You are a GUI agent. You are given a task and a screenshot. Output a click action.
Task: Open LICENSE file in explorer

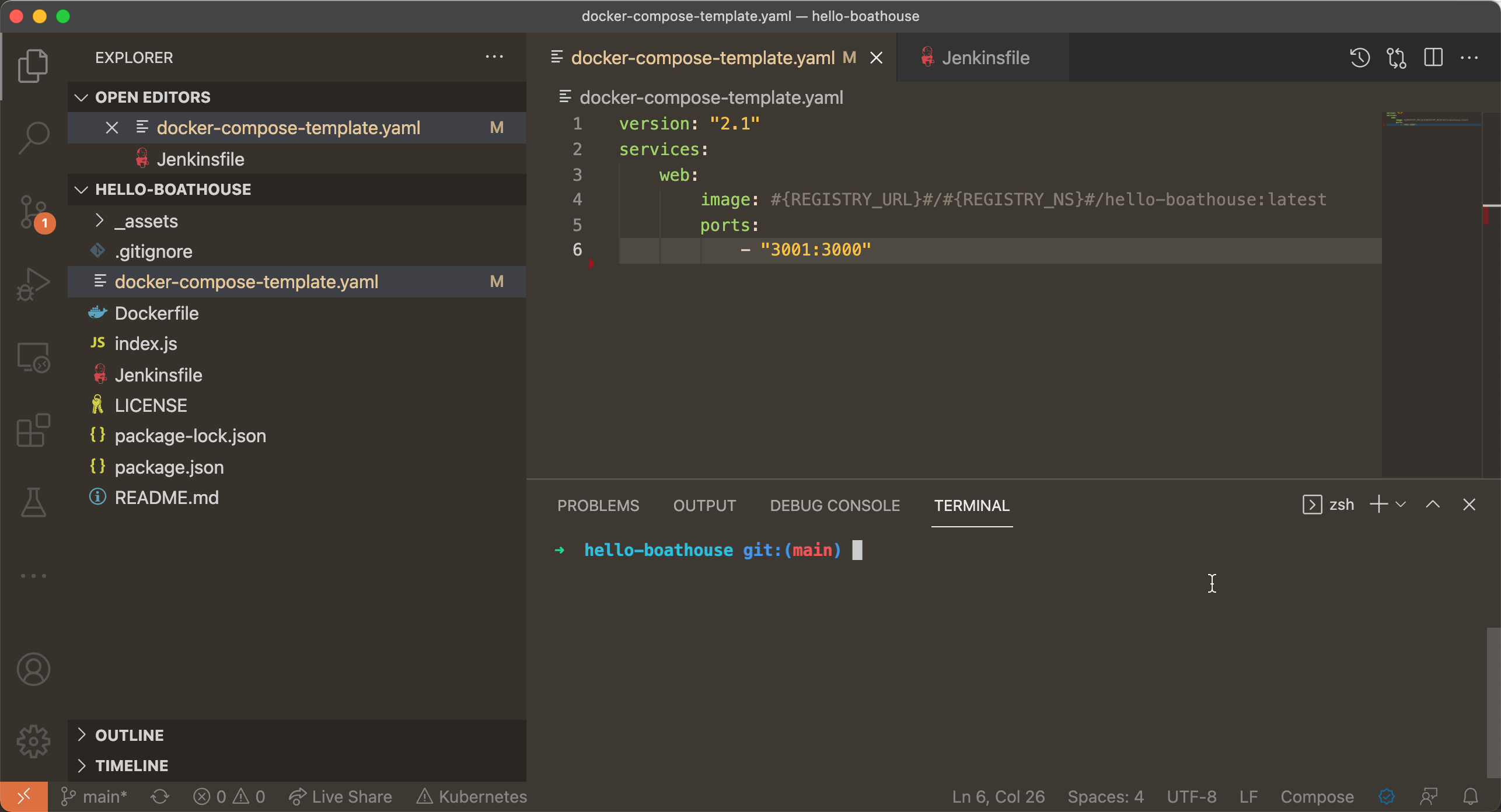297,405
